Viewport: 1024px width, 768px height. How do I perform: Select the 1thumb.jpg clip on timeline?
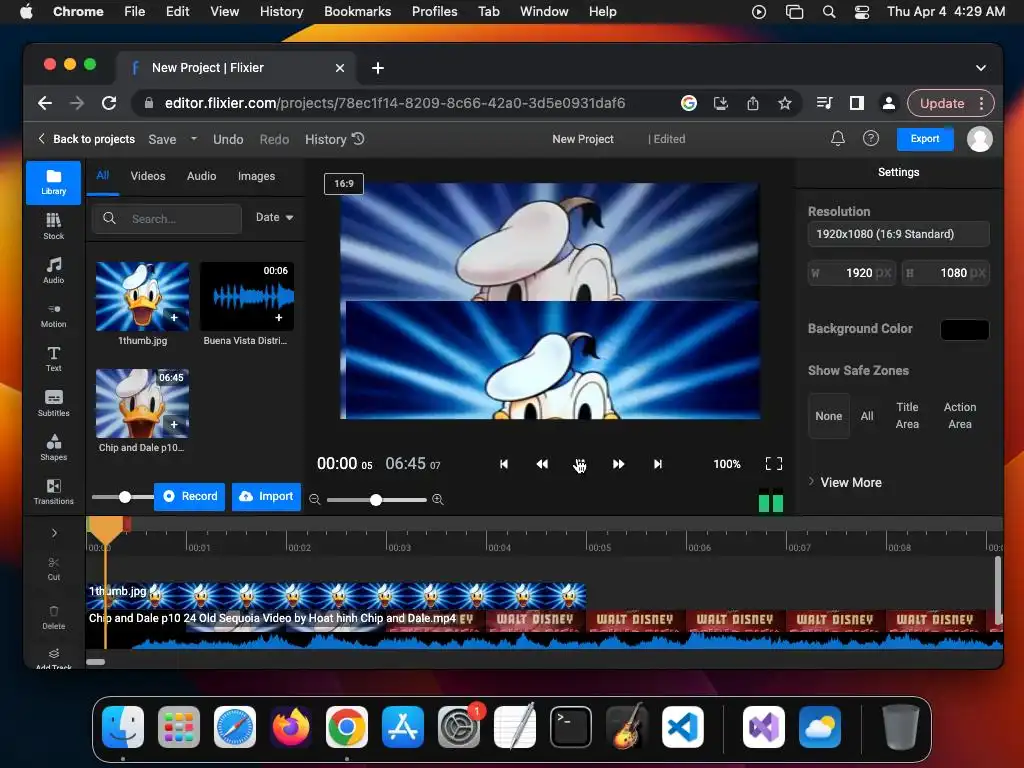[x=336, y=595]
